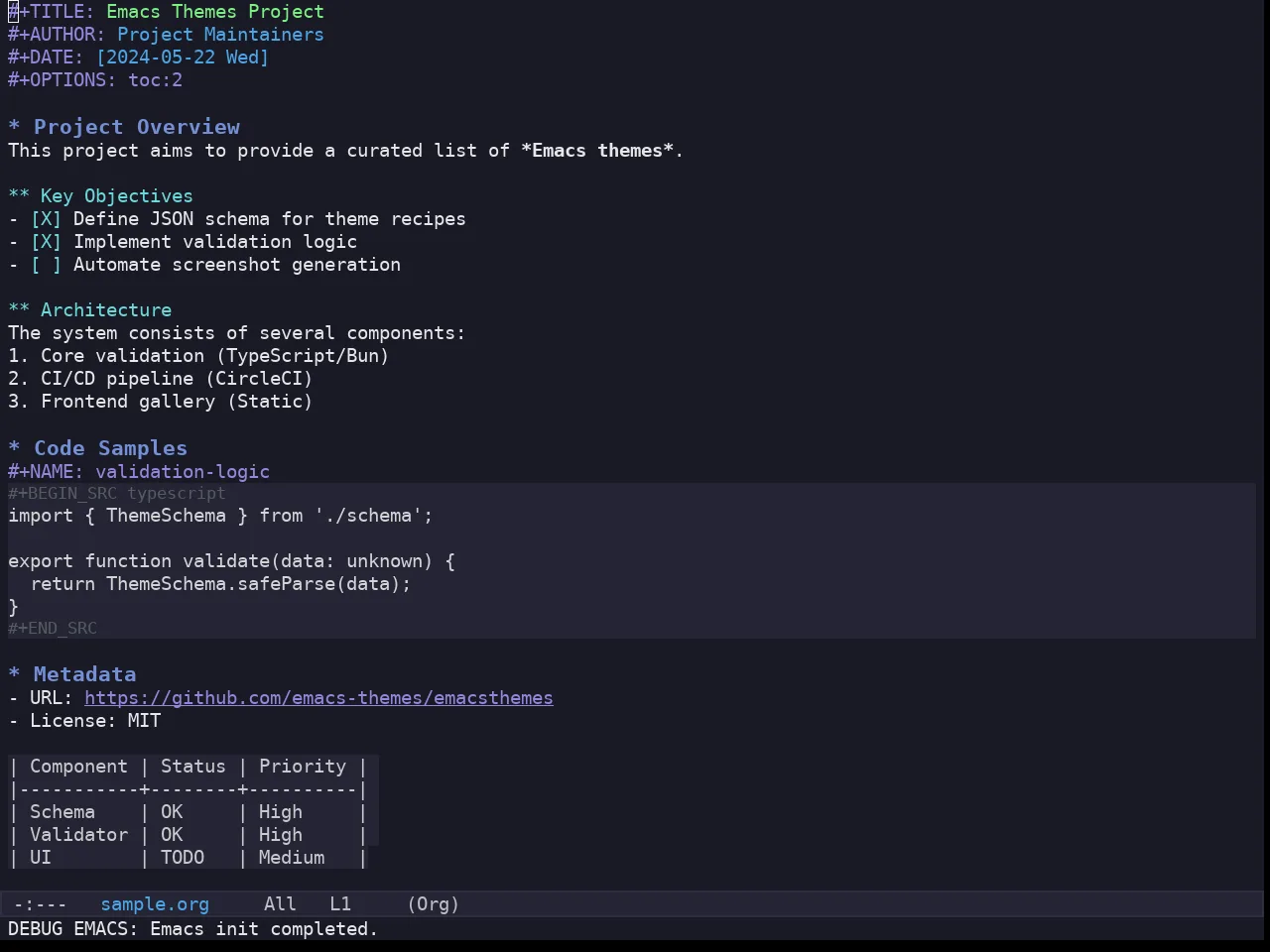Click the OK status cell in Schema row
The image size is (1270, 952).
coord(172,812)
